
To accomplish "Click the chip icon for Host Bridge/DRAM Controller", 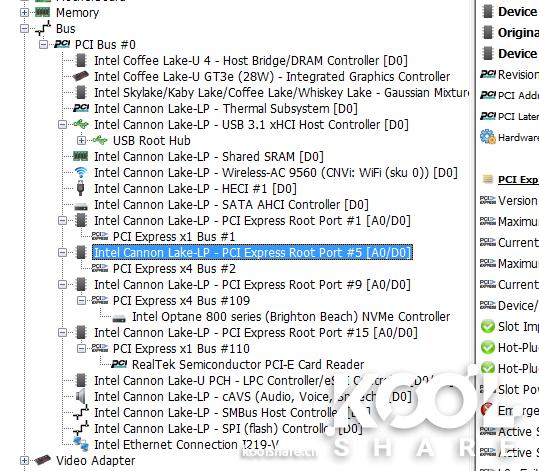I will [81, 61].
